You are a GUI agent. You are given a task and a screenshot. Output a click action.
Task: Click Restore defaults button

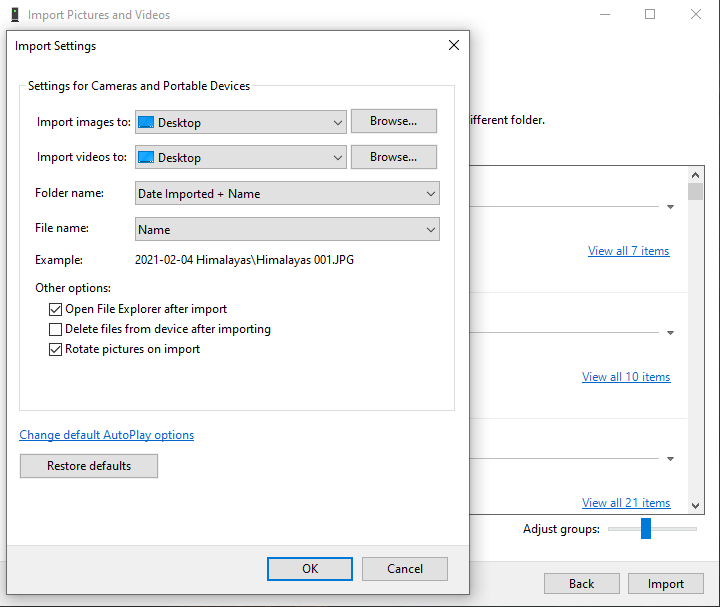[x=89, y=466]
